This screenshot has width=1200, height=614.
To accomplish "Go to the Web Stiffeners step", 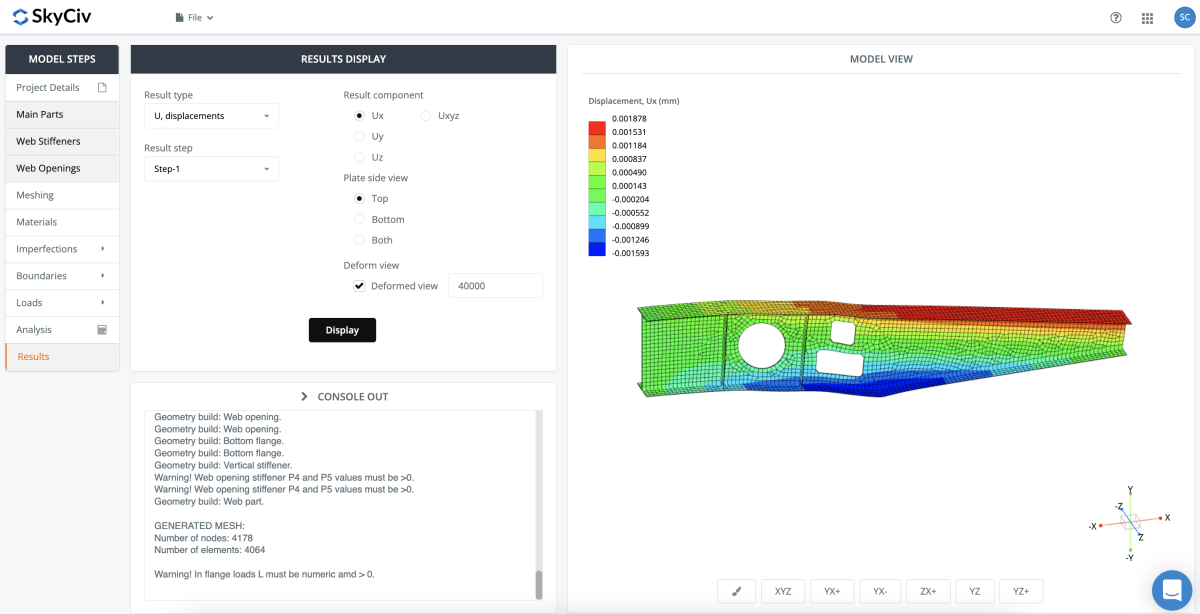I will (62, 142).
